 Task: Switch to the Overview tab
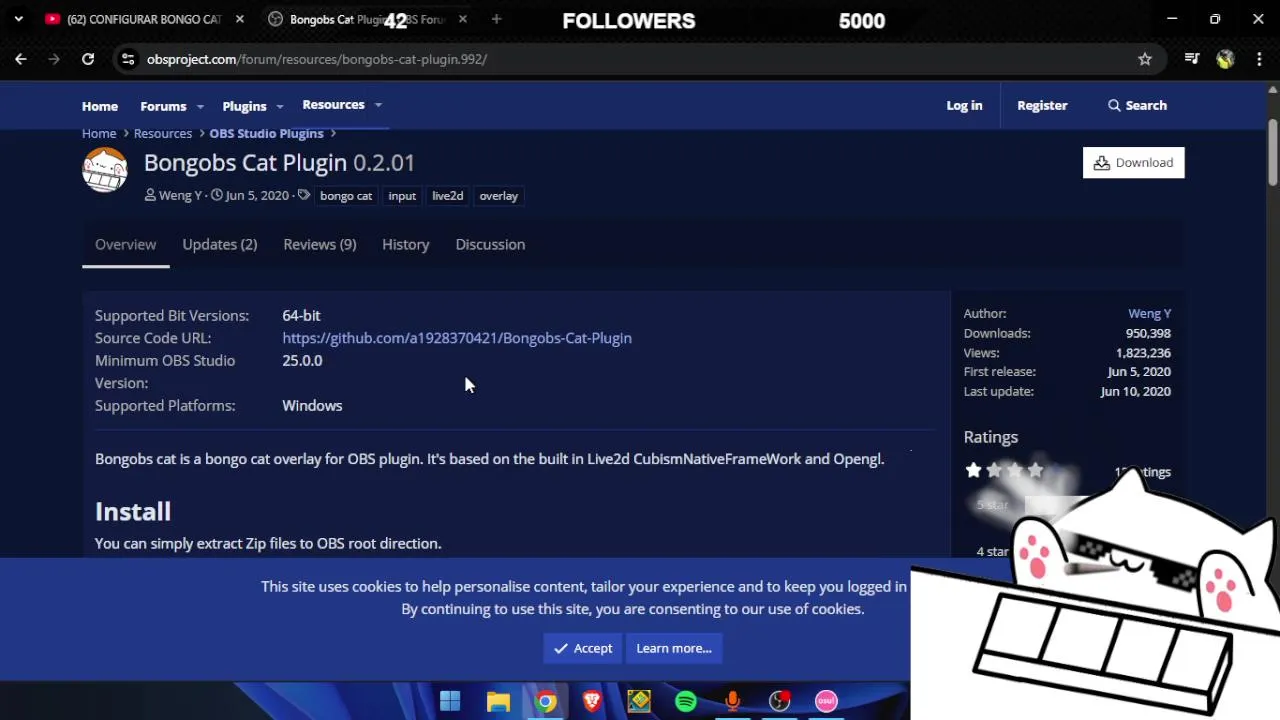click(x=126, y=244)
